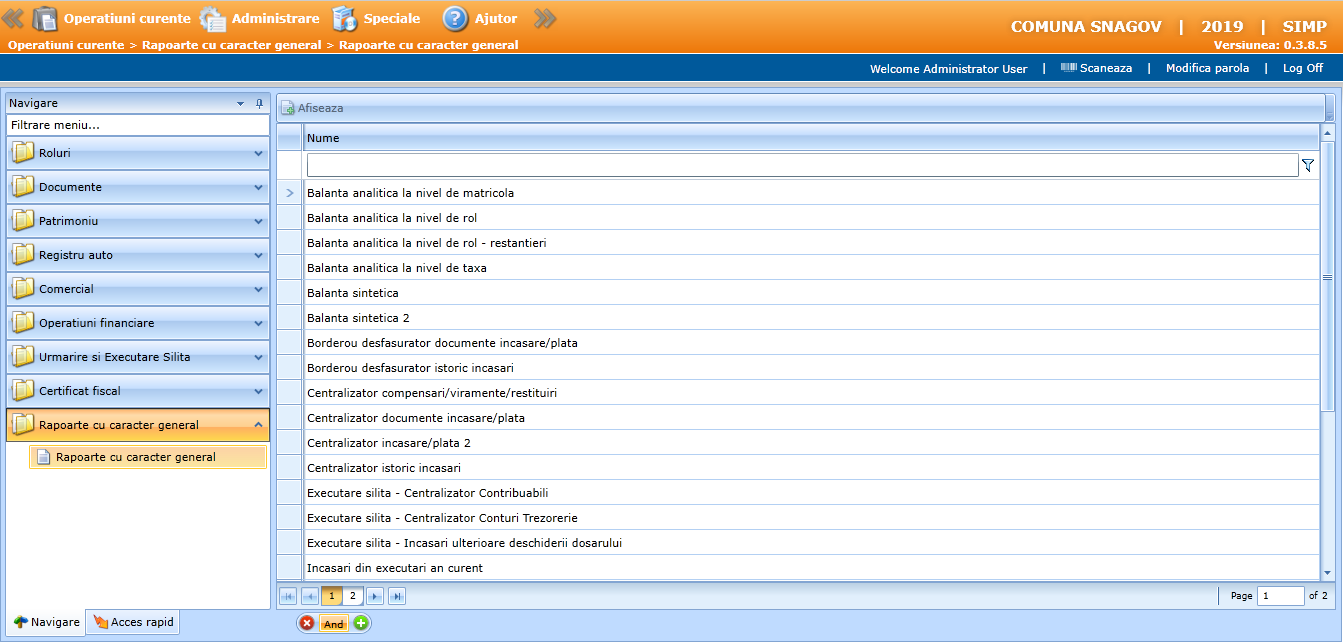Click the Ajutor help question mark icon

click(x=455, y=18)
